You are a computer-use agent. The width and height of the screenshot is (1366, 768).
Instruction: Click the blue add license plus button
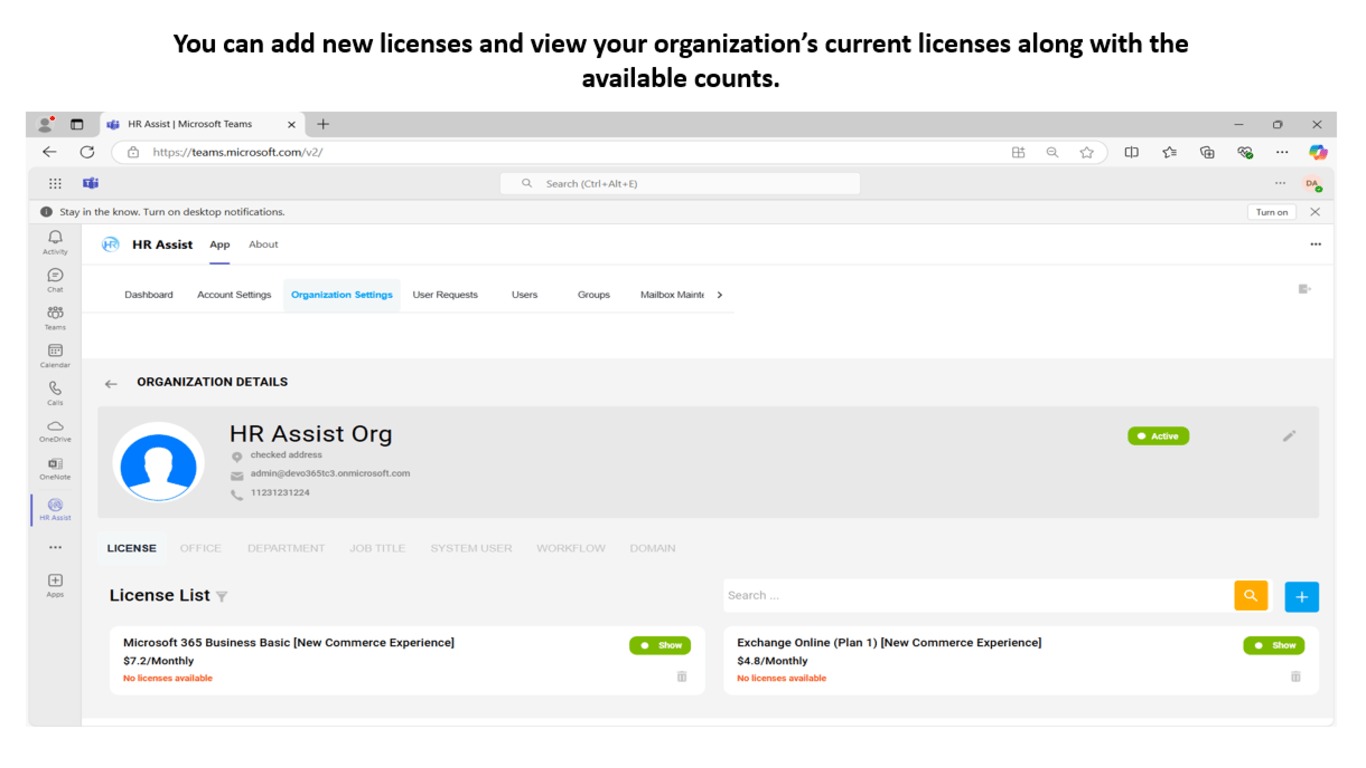coord(1301,596)
